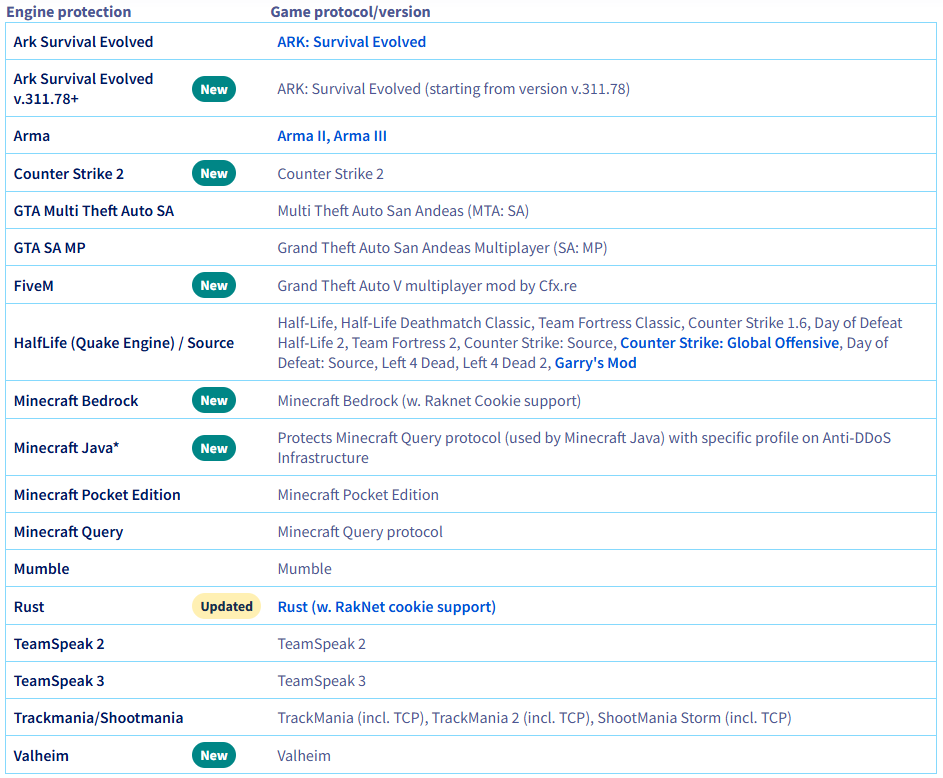Click the New badge for Minecraft Bedrock
Image resolution: width=943 pixels, height=778 pixels.
[214, 400]
